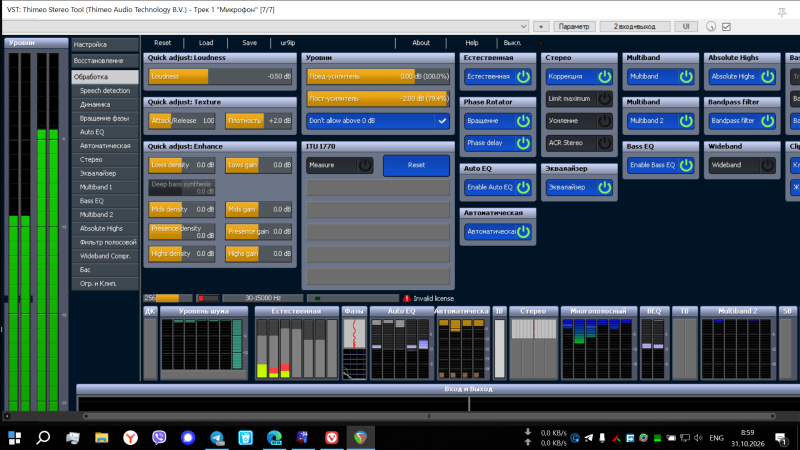Image resolution: width=800 pixels, height=450 pixels.
Task: Adjust the Lows gain slider
Action: pyautogui.click(x=259, y=165)
